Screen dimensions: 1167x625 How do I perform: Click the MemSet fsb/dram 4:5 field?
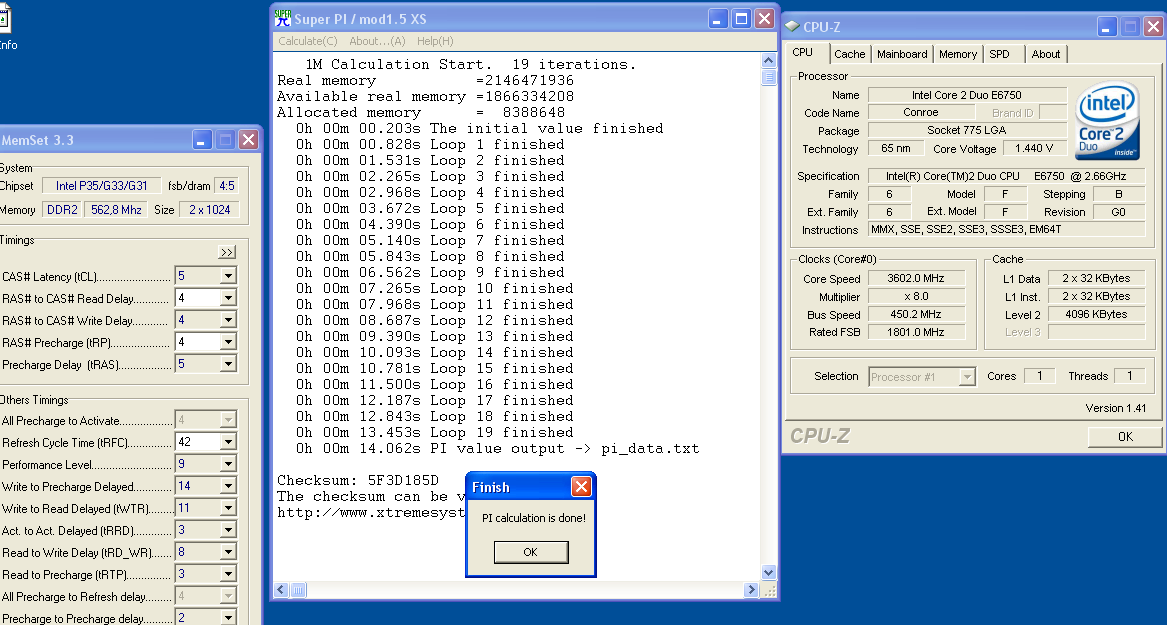coord(226,185)
